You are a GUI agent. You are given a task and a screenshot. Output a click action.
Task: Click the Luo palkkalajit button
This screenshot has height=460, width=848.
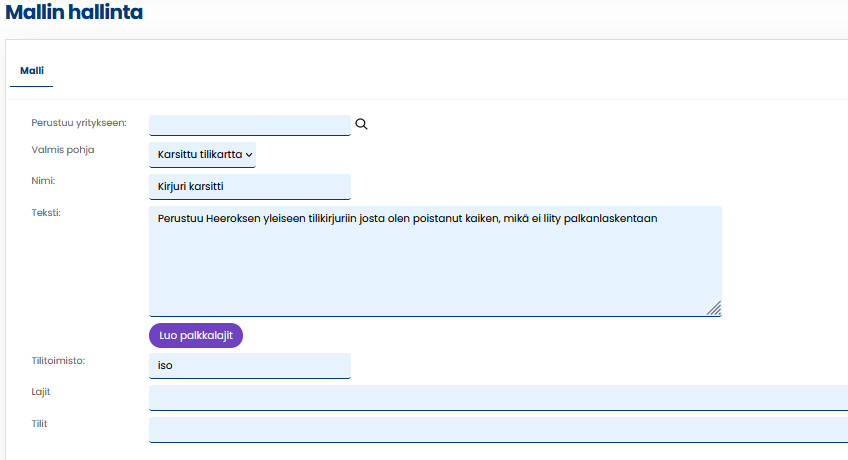pos(196,336)
